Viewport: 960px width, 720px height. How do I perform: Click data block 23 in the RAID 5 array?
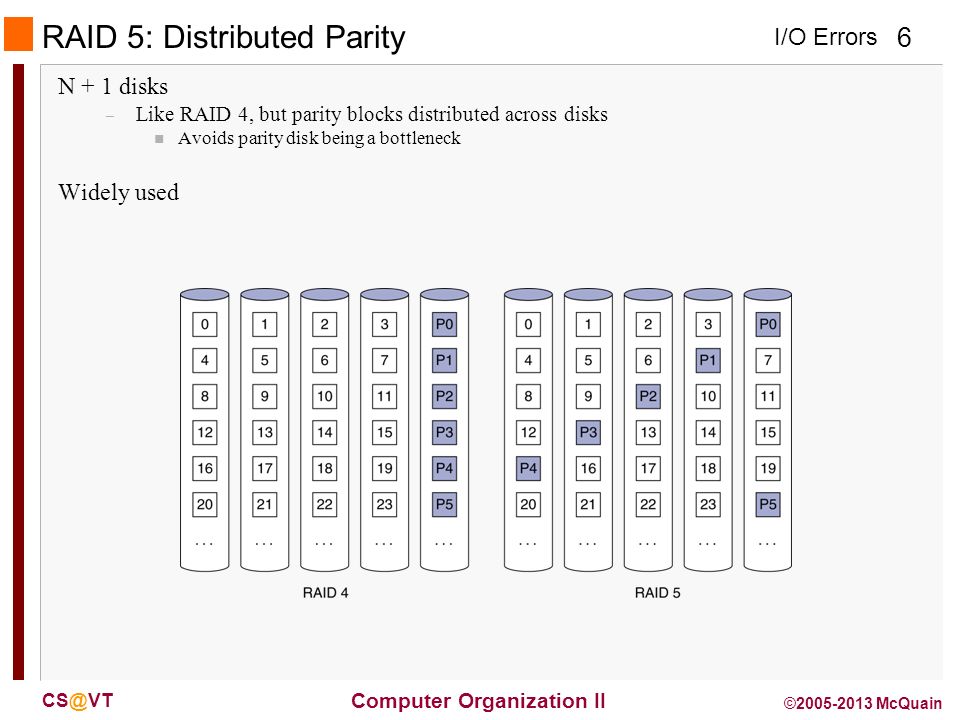pyautogui.click(x=708, y=504)
